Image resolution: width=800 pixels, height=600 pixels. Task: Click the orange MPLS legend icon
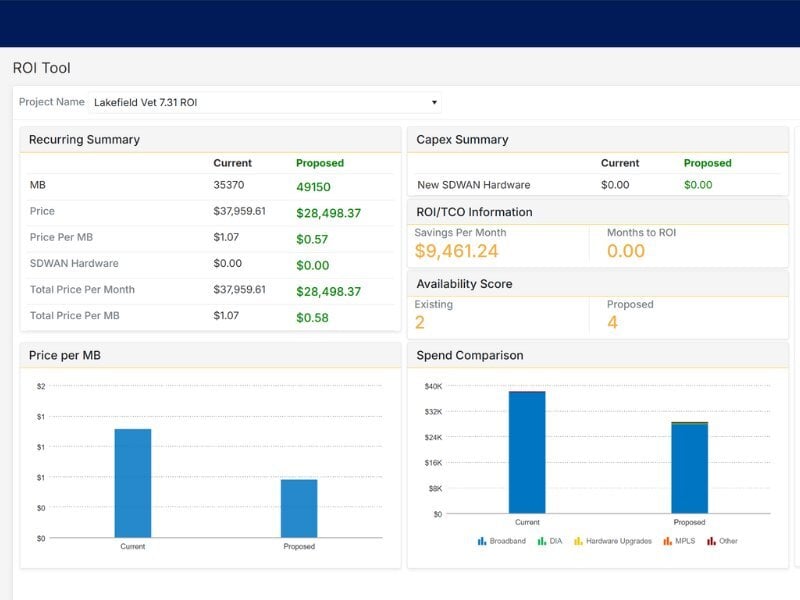click(667, 541)
